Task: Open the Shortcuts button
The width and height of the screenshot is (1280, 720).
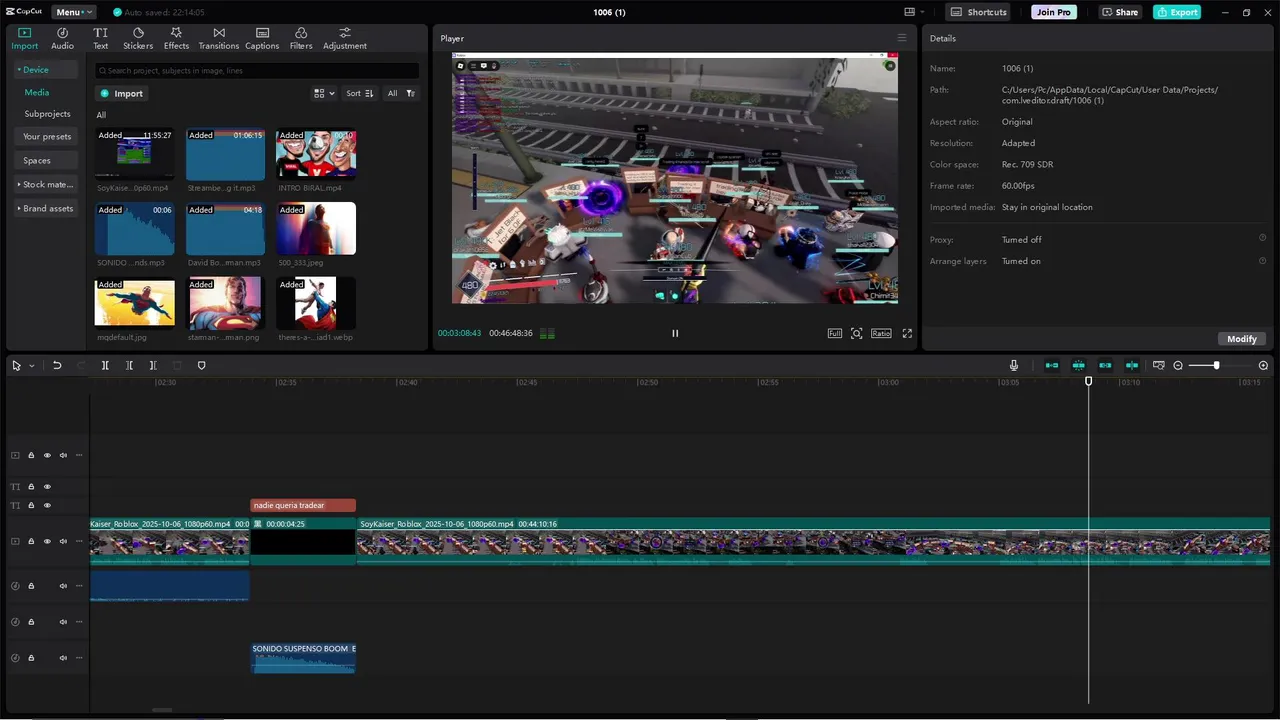Action: tap(979, 12)
